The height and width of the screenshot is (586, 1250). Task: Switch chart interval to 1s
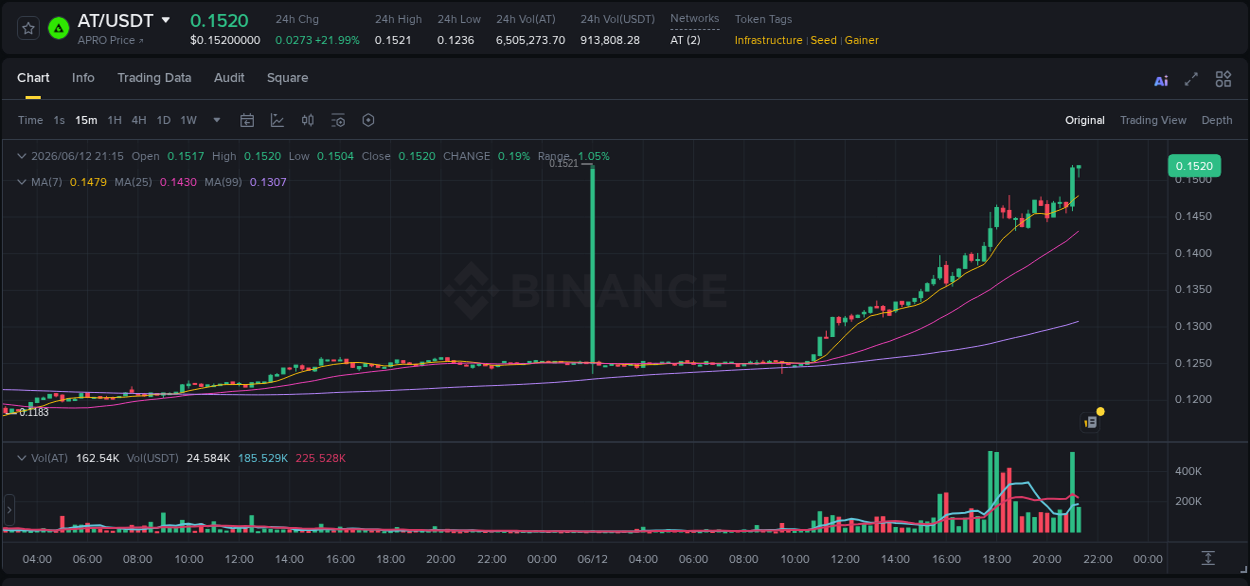tap(59, 120)
